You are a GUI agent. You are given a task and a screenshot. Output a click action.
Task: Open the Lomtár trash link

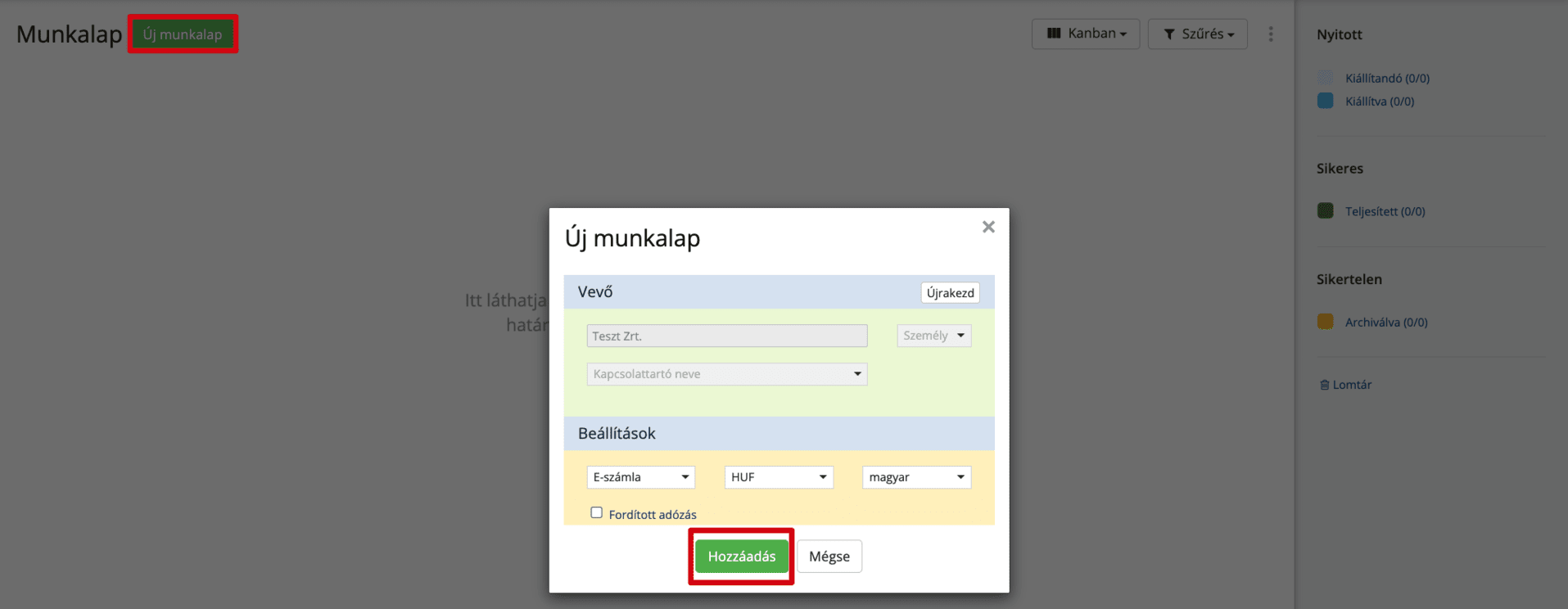[1345, 385]
